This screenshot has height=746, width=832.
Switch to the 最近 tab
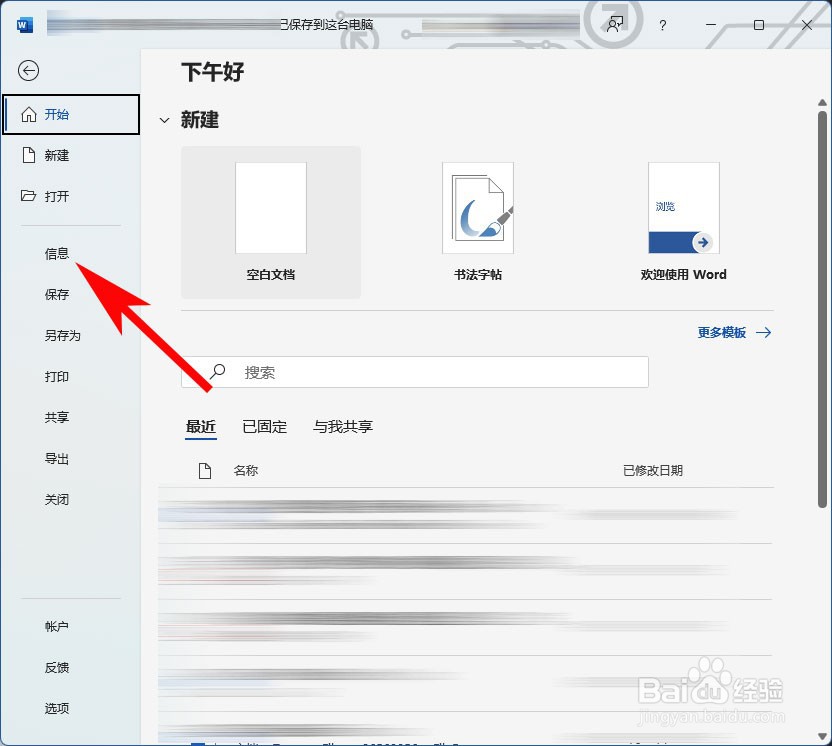(201, 427)
